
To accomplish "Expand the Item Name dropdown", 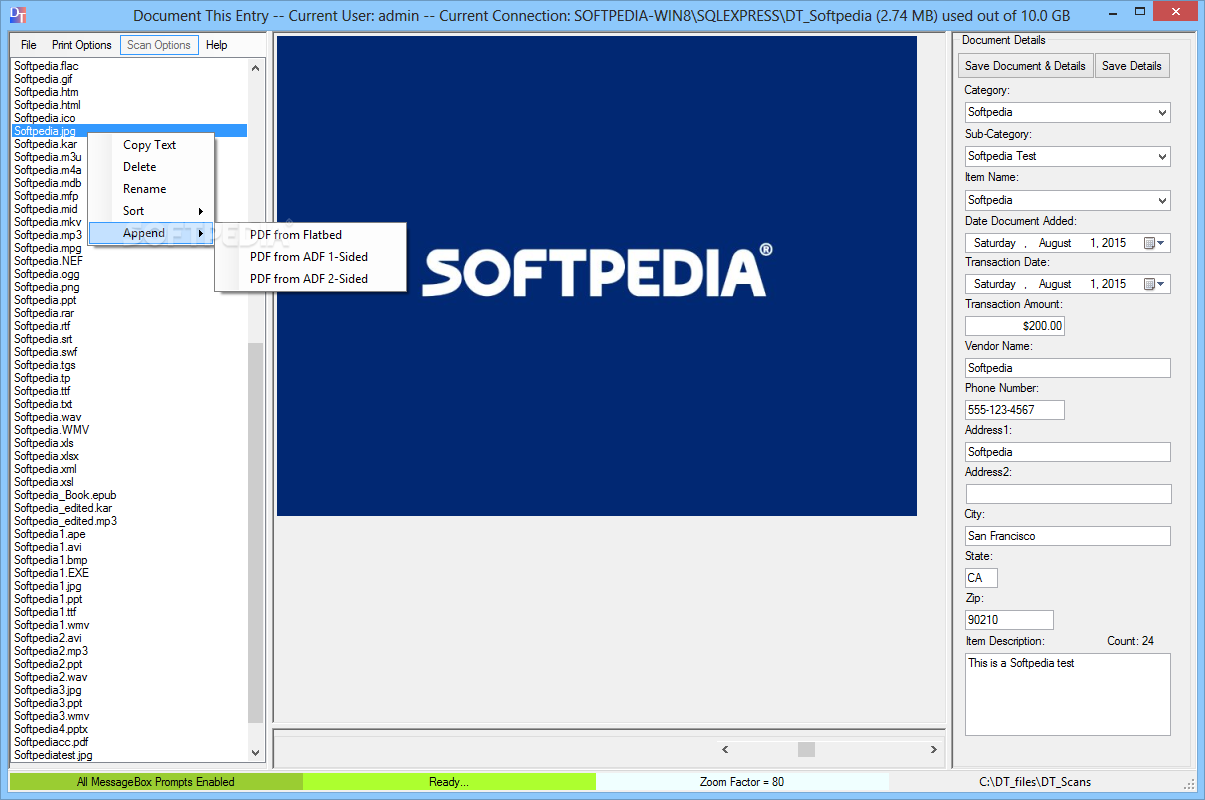I will [x=1162, y=200].
